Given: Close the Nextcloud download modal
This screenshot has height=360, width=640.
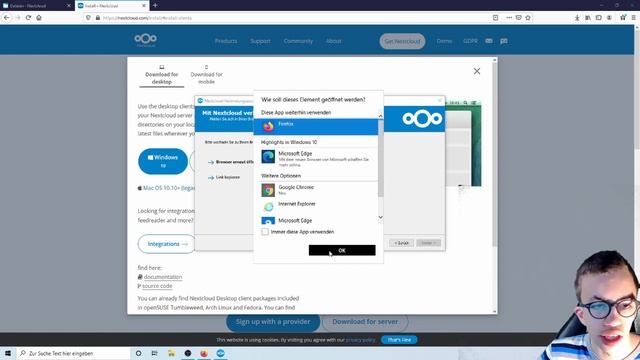Looking at the screenshot, I should pos(477,71).
